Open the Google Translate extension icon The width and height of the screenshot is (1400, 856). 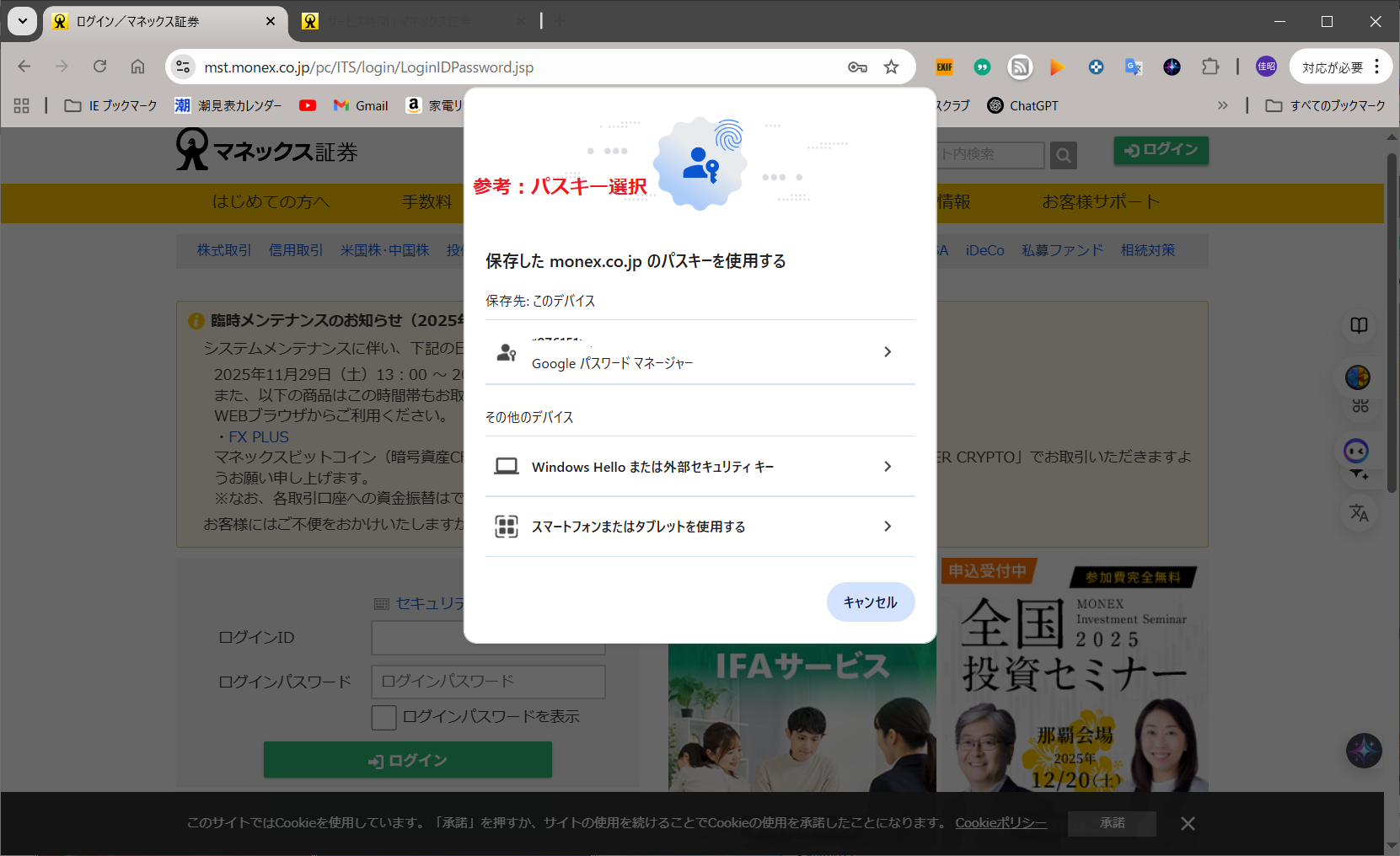click(1134, 67)
